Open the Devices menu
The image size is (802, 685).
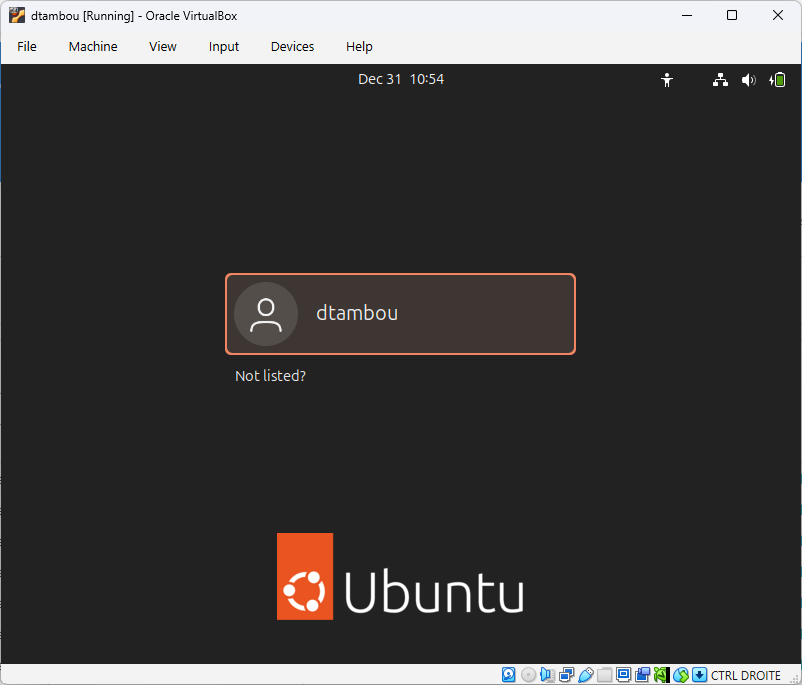(292, 47)
